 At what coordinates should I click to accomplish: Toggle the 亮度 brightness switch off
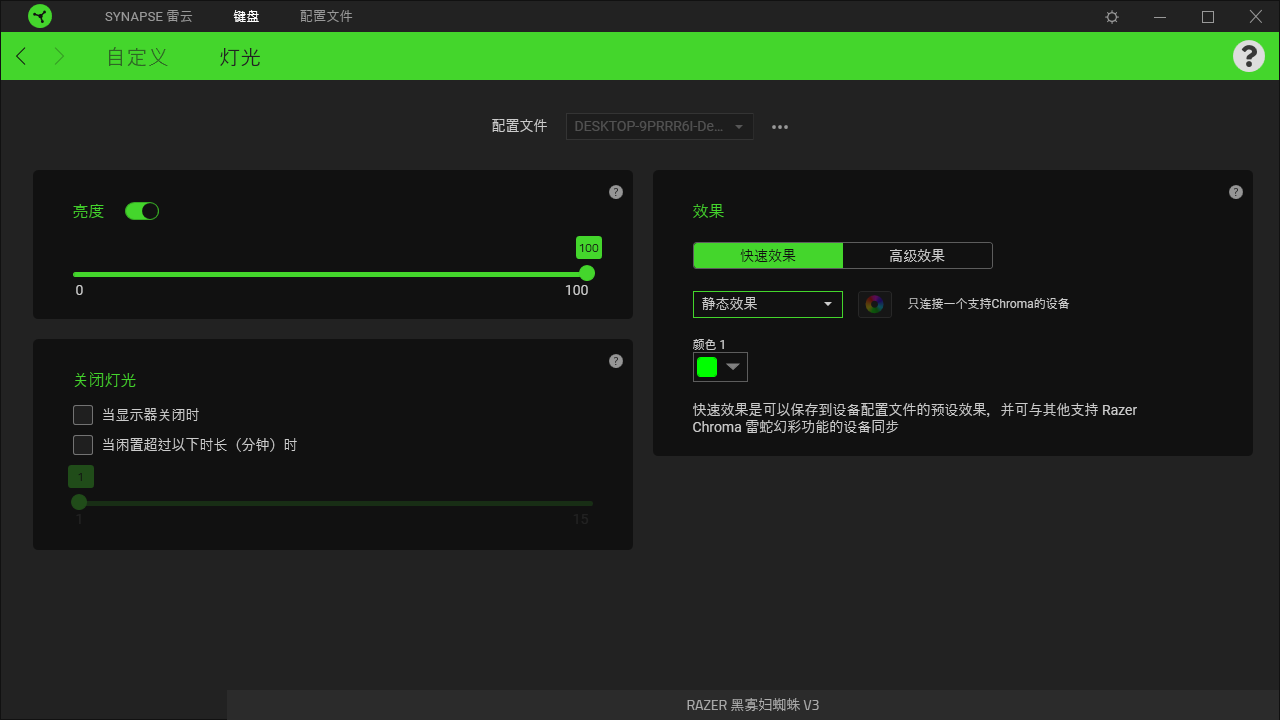(x=142, y=211)
